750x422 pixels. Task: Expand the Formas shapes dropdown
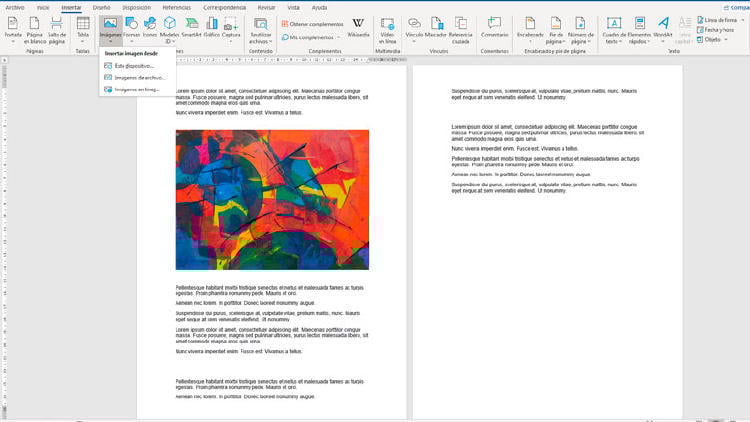click(x=132, y=28)
